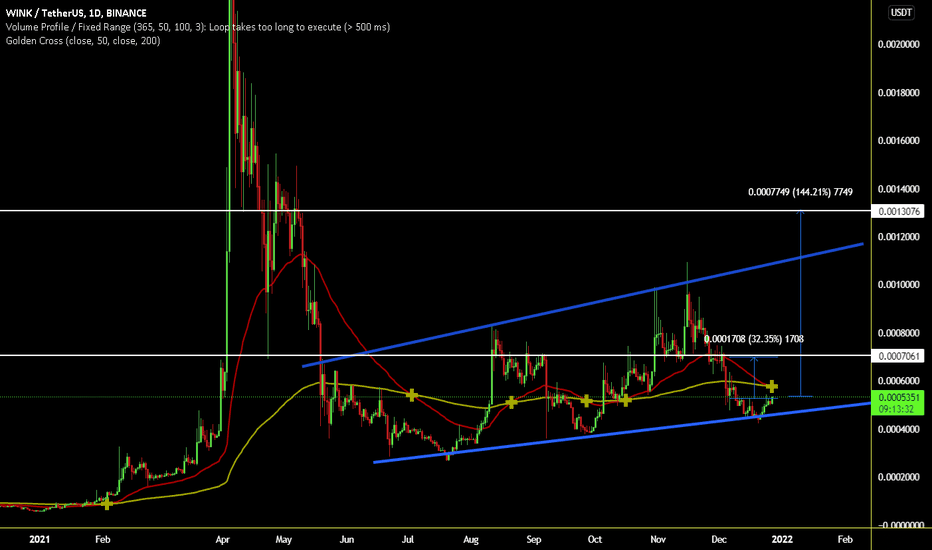Click the 0.0020000 price axis label
The height and width of the screenshot is (550, 932).
pos(898,45)
